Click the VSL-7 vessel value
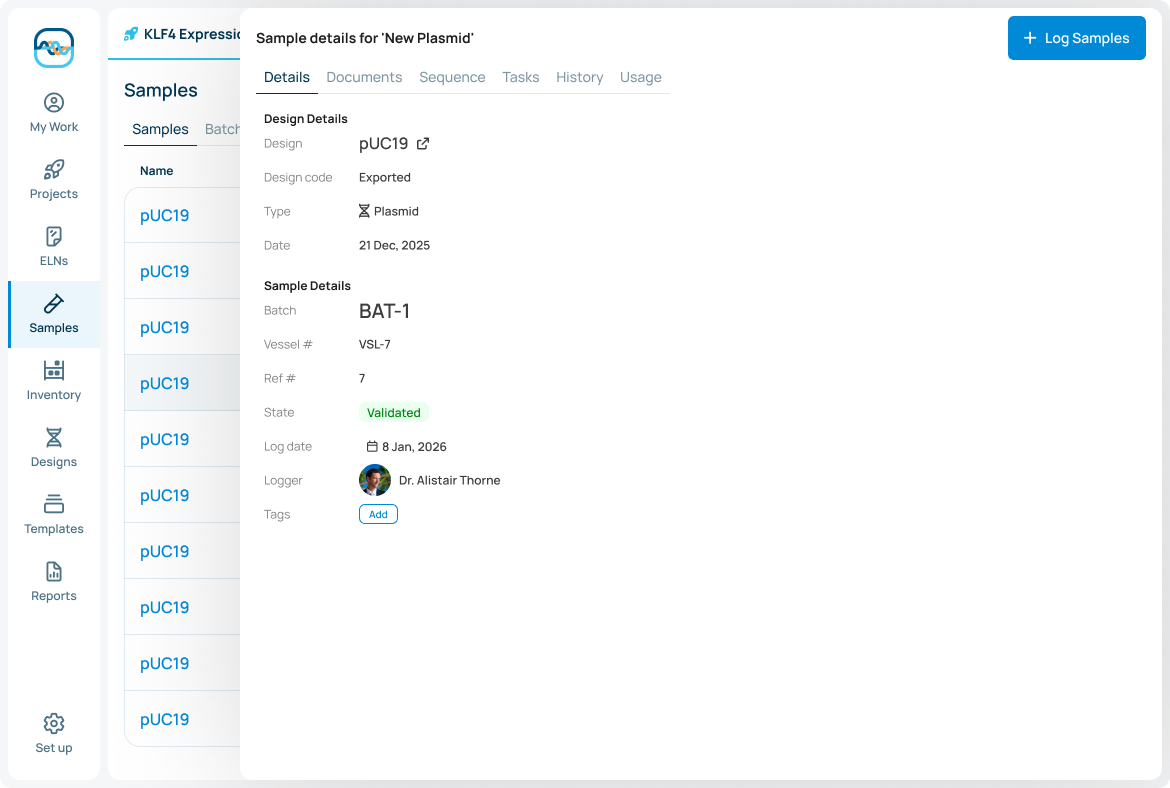This screenshot has width=1170, height=788. (375, 344)
